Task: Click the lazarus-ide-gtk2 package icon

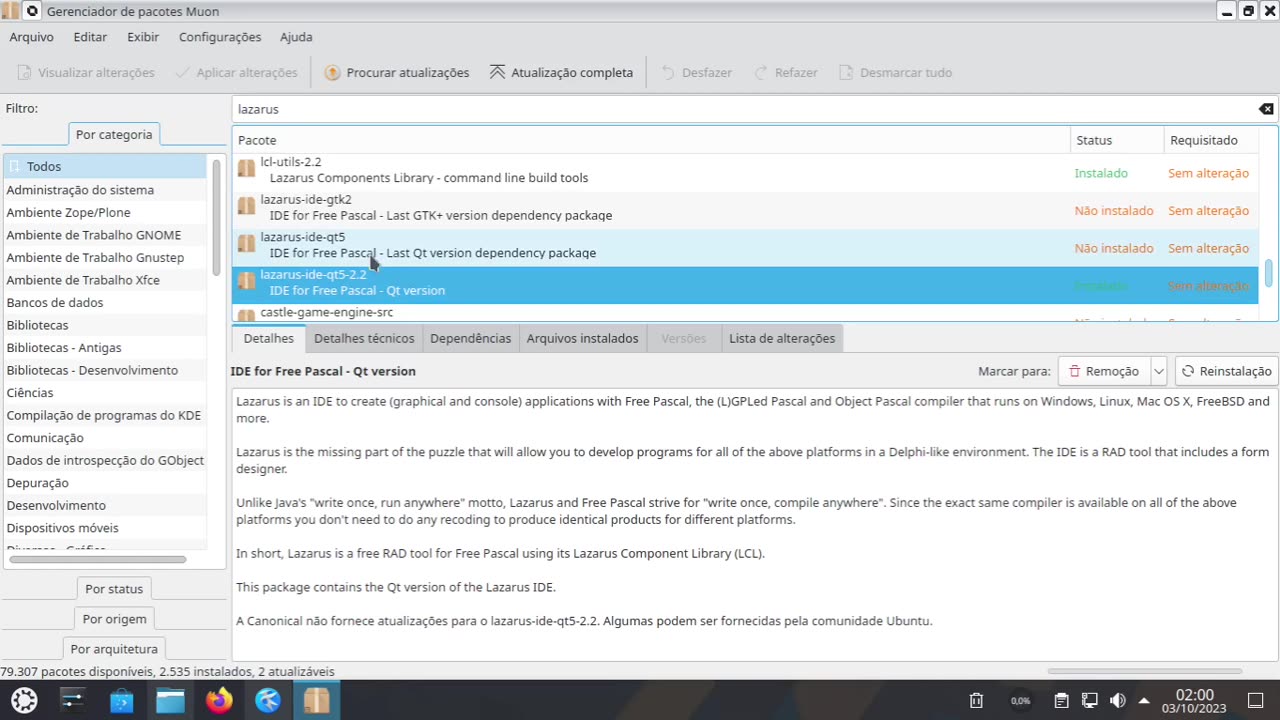Action: click(246, 206)
